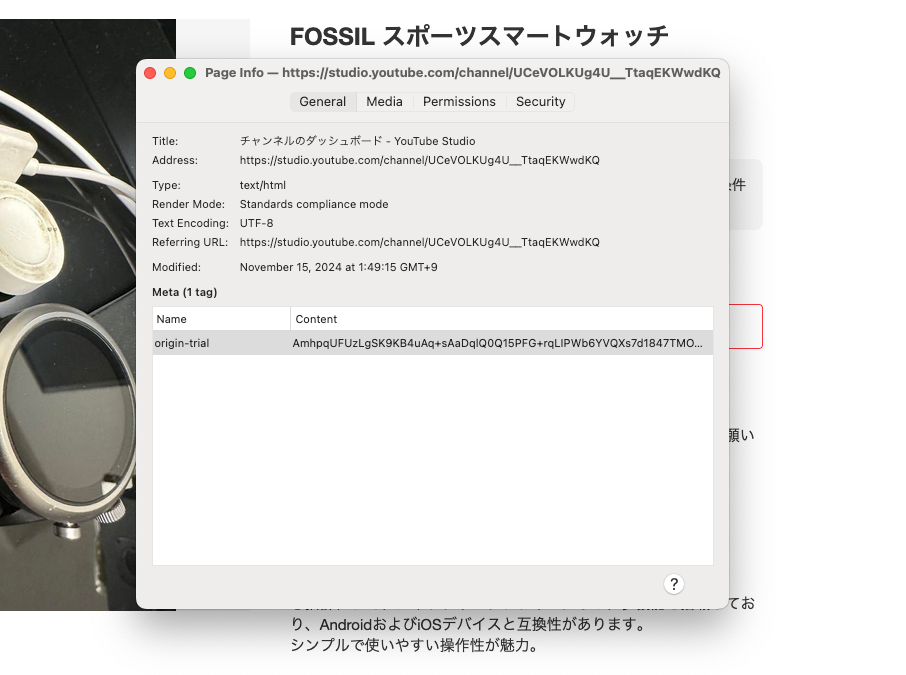Click the UTF-8 encoding value
The width and height of the screenshot is (906, 675).
click(x=257, y=223)
